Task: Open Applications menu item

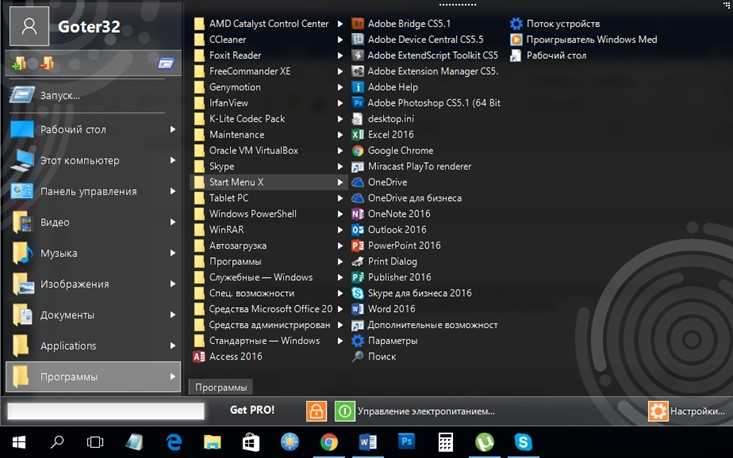Action: (93, 346)
